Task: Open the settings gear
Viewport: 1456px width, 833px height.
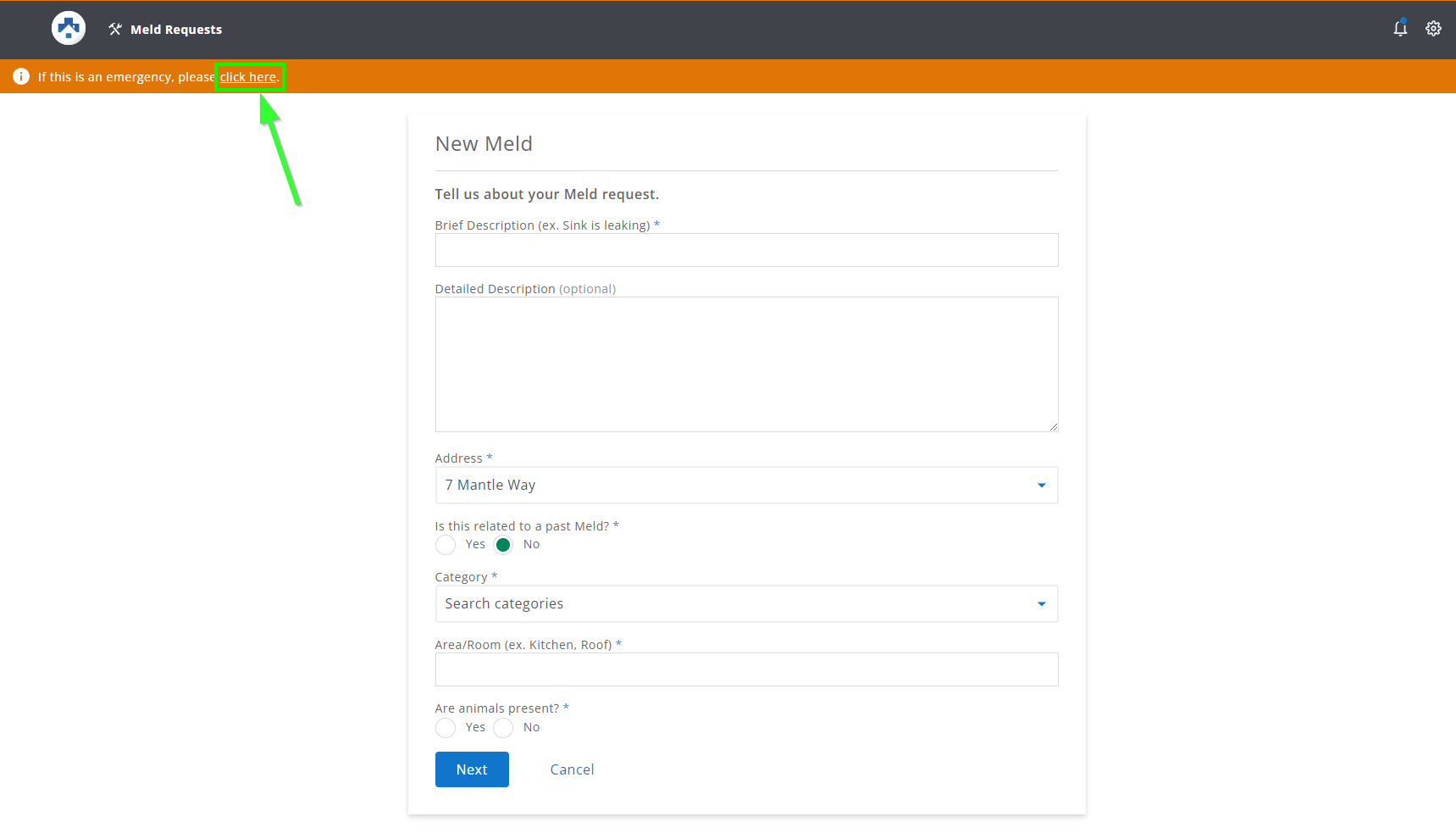Action: [x=1433, y=28]
